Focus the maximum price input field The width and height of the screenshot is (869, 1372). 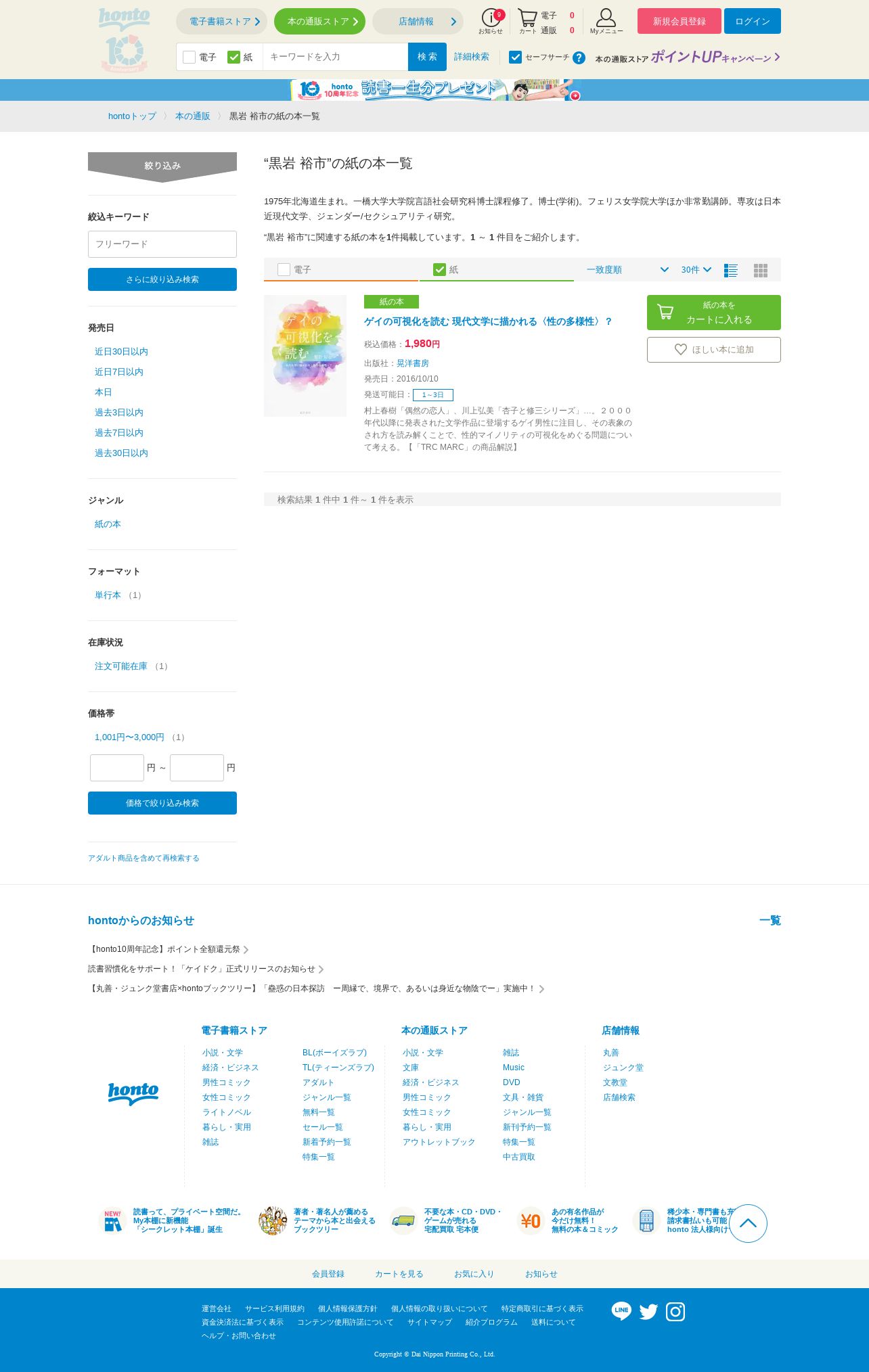point(197,768)
